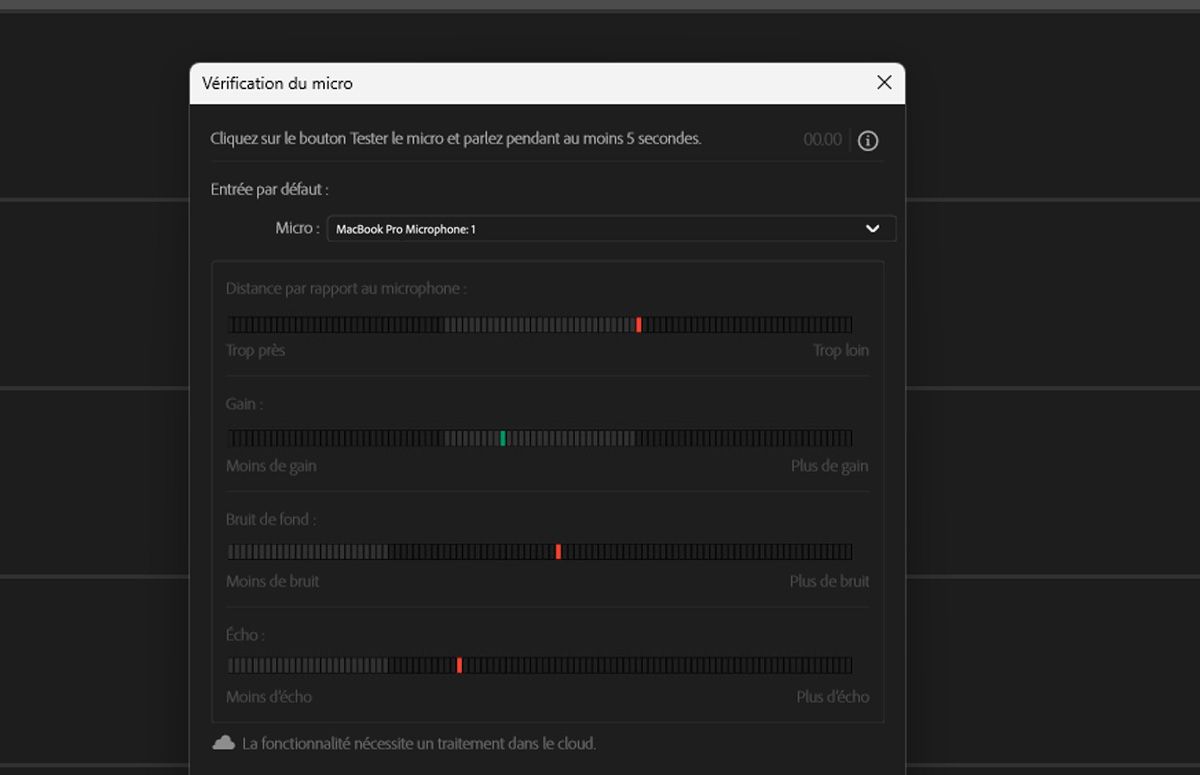The image size is (1200, 775).
Task: Click the red marker on Bruit de fond meter
Action: coord(559,551)
